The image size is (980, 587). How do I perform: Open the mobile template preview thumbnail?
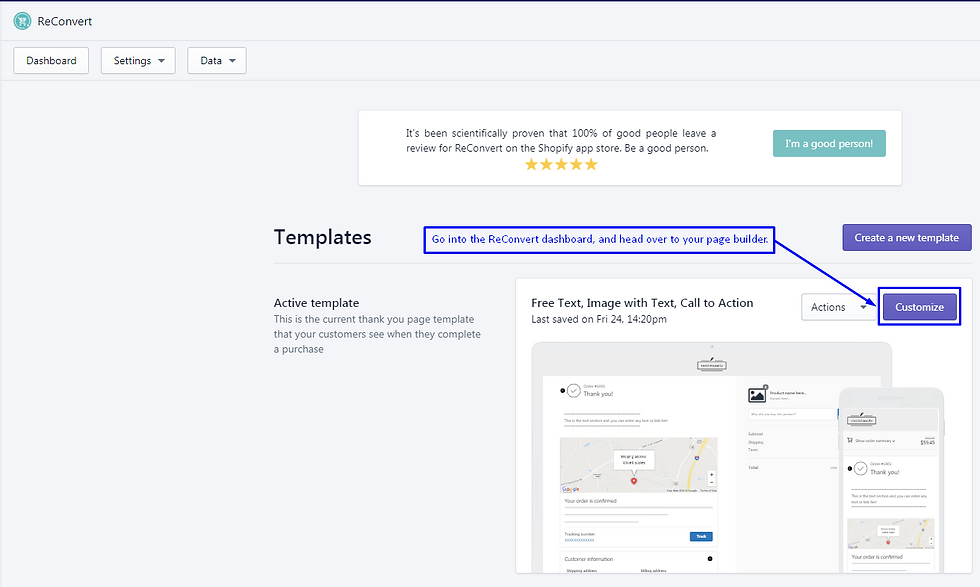point(891,480)
